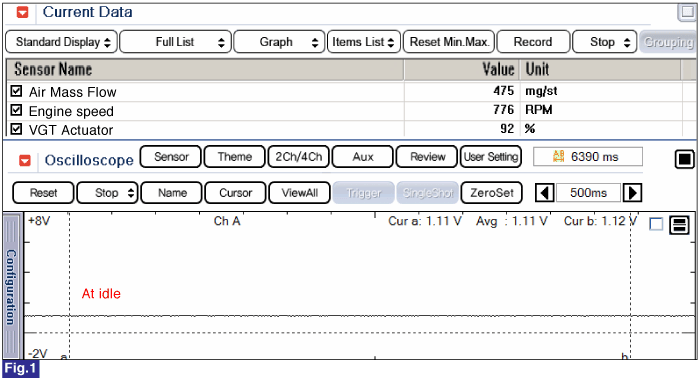Collapse the Oscilloscope panel red arrow
700x381 pixels.
[x=25, y=160]
